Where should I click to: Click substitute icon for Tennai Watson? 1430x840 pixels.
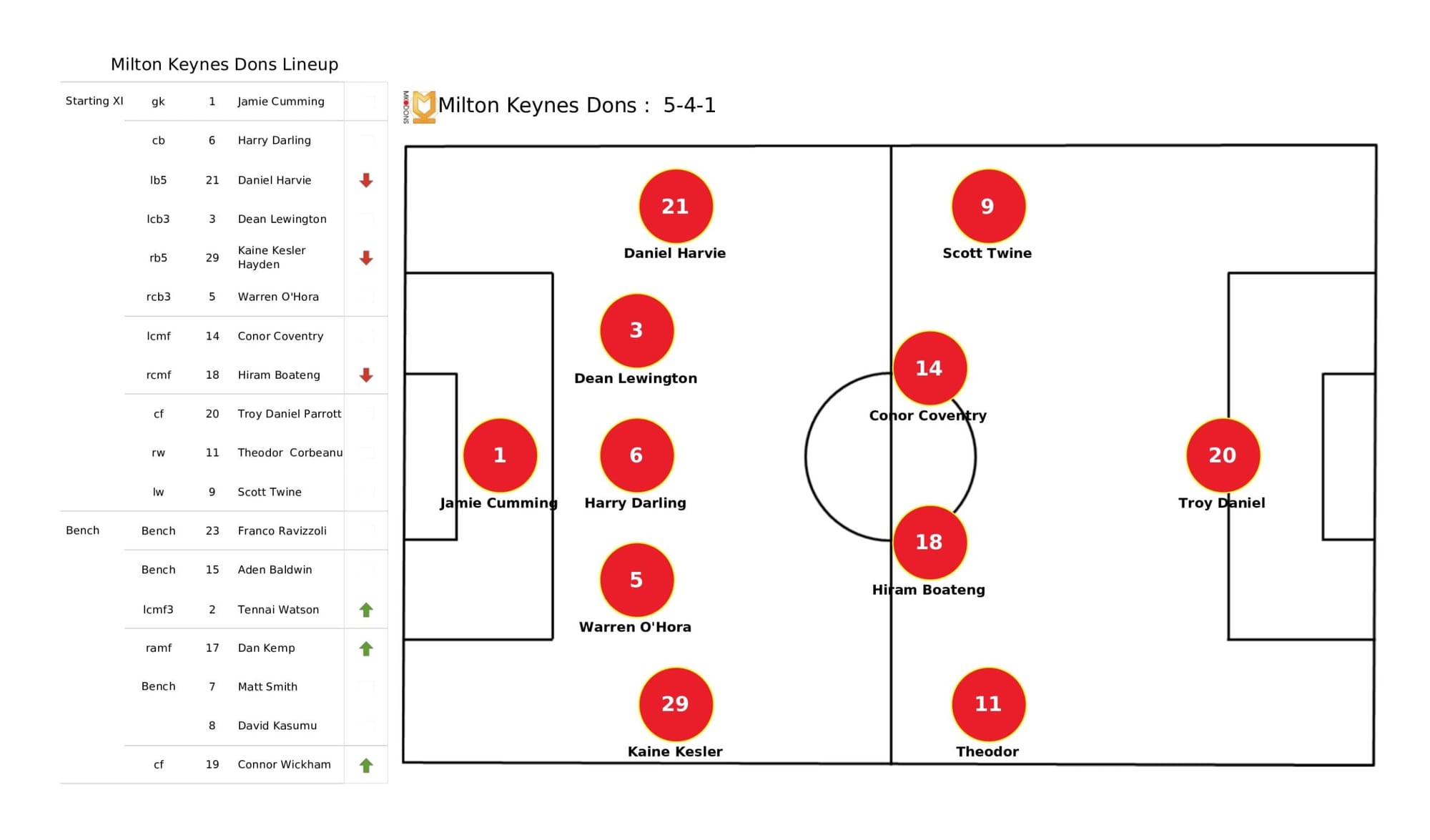(365, 608)
